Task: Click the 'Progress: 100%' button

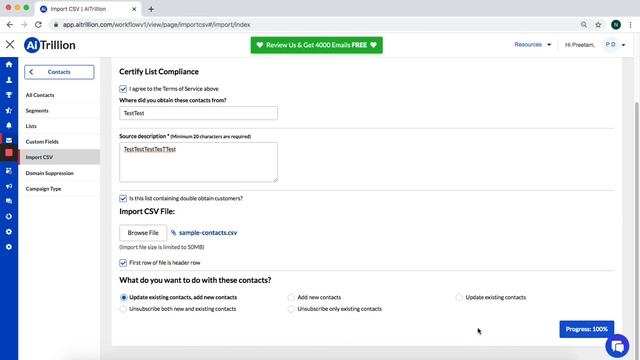Action: pos(587,329)
